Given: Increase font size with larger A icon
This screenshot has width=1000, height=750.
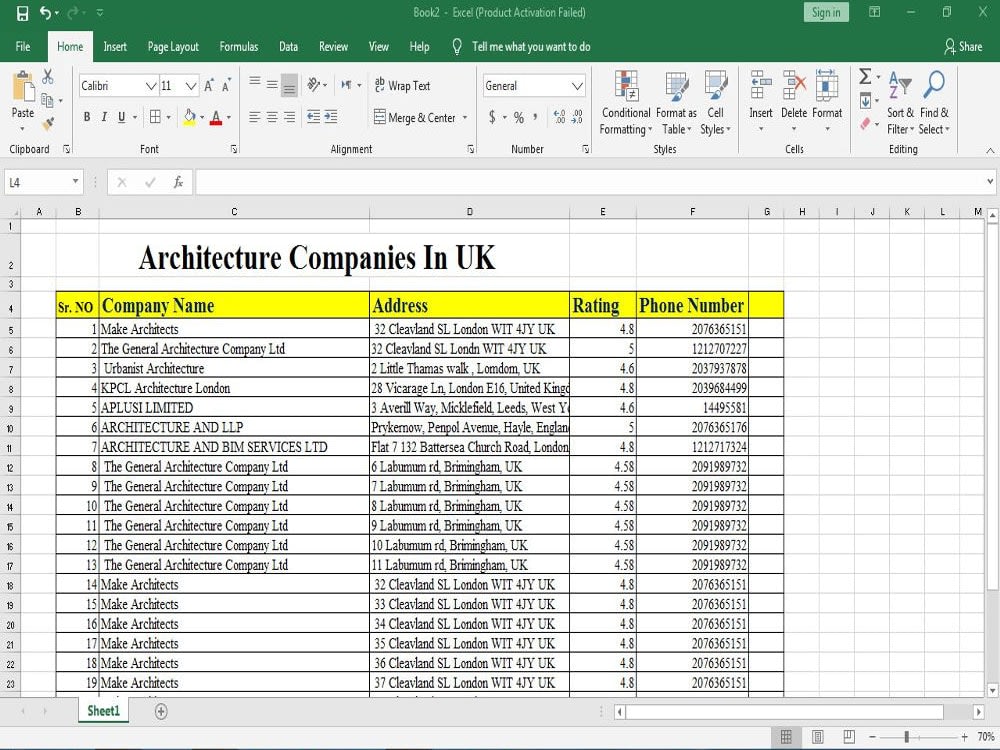Looking at the screenshot, I should [x=209, y=85].
